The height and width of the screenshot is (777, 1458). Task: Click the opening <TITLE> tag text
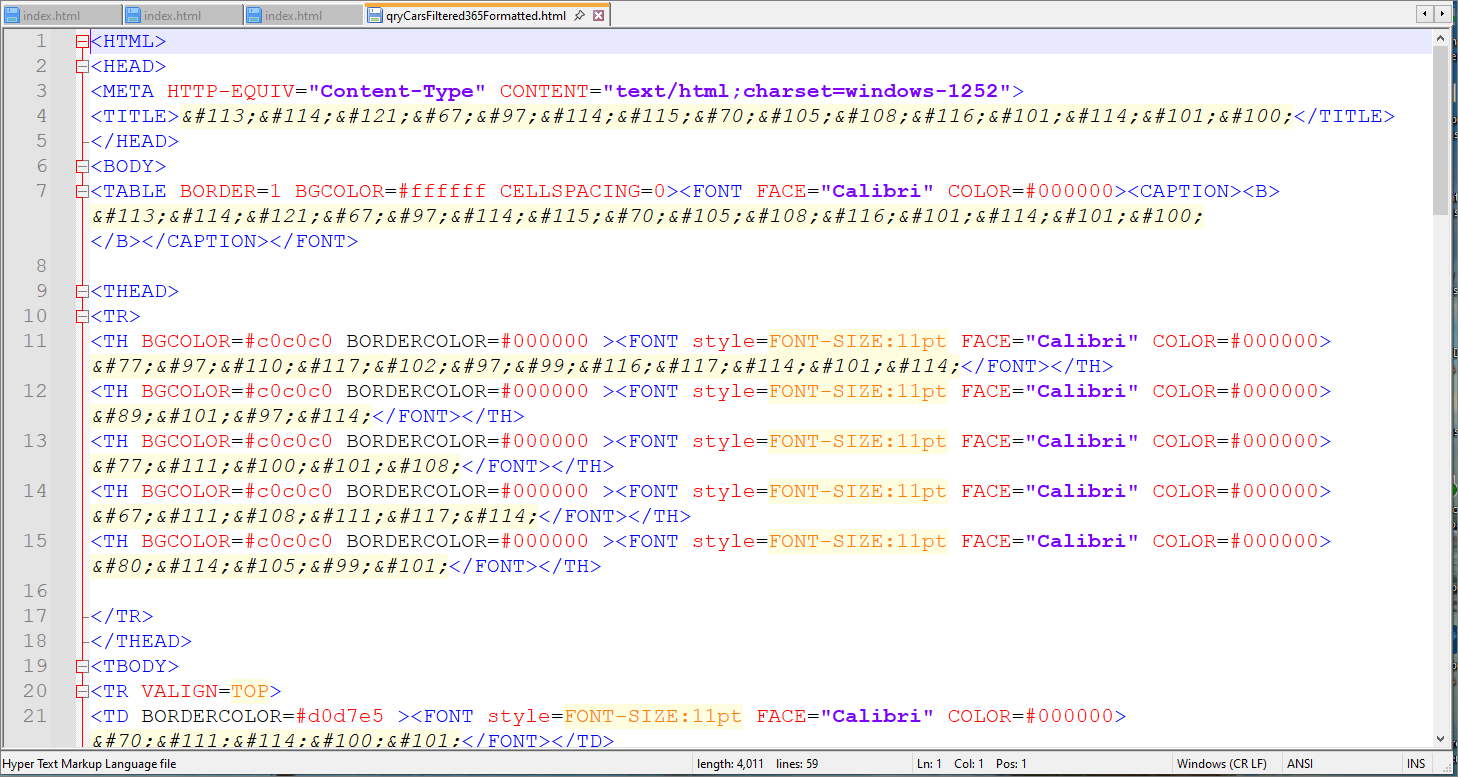click(x=135, y=116)
